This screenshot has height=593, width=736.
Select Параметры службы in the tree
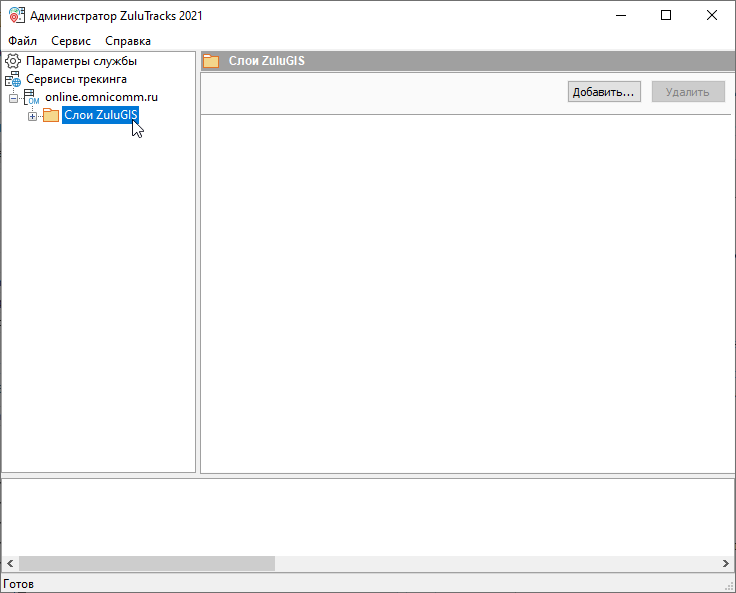pos(81,61)
